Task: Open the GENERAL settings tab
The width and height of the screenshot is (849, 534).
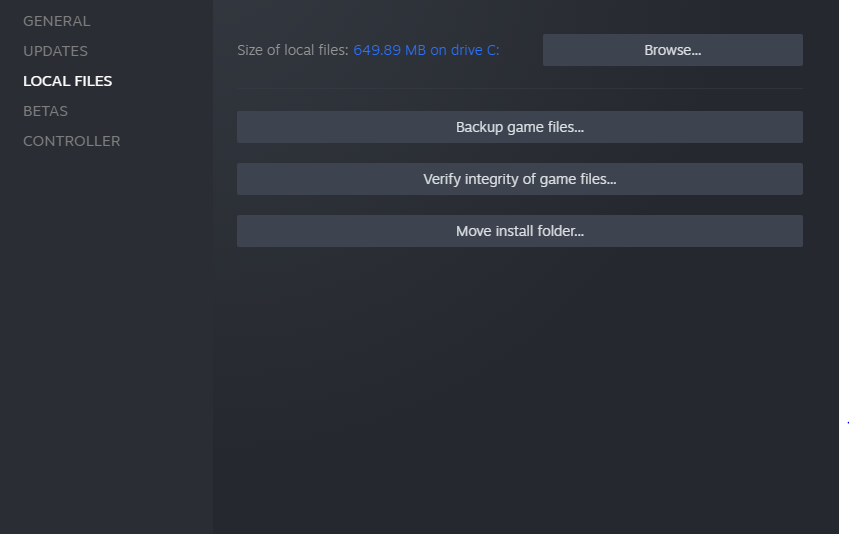Action: pyautogui.click(x=56, y=21)
